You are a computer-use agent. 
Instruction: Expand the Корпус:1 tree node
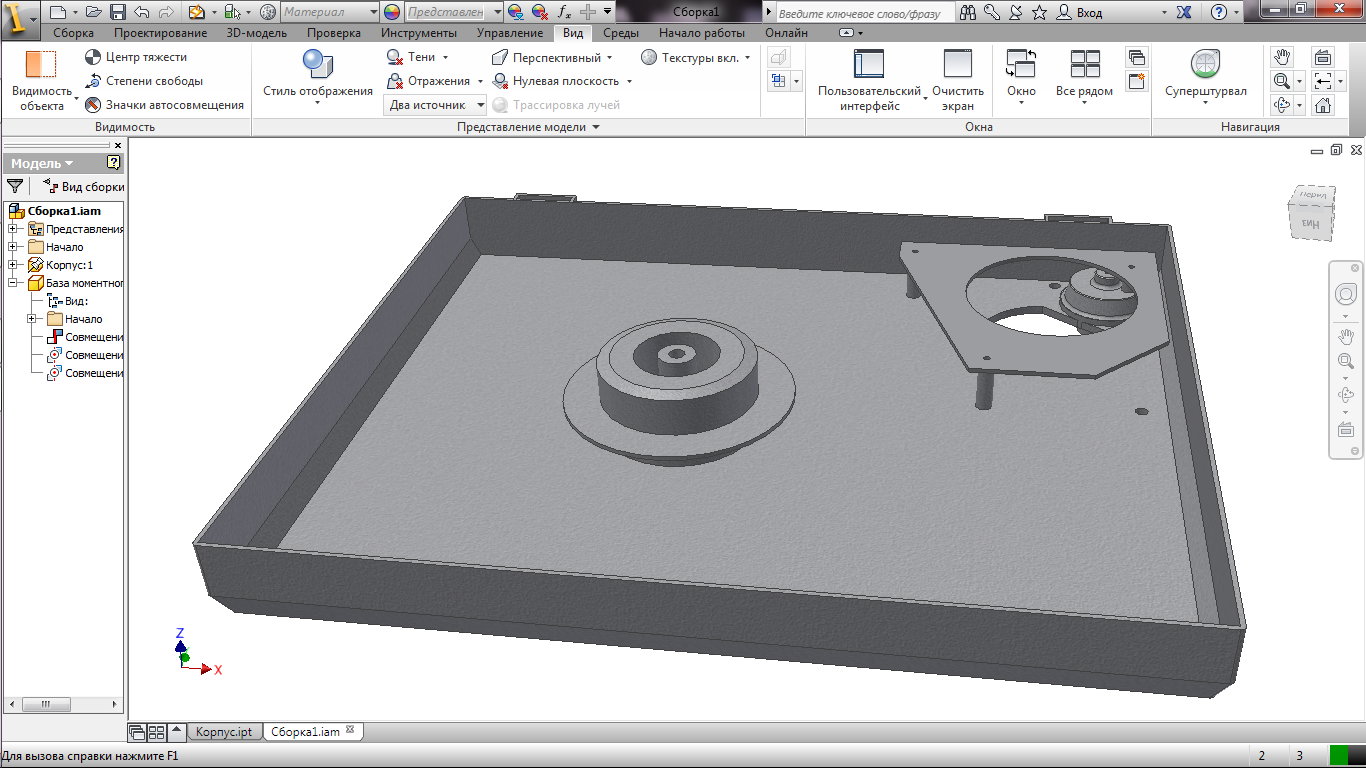tap(13, 265)
